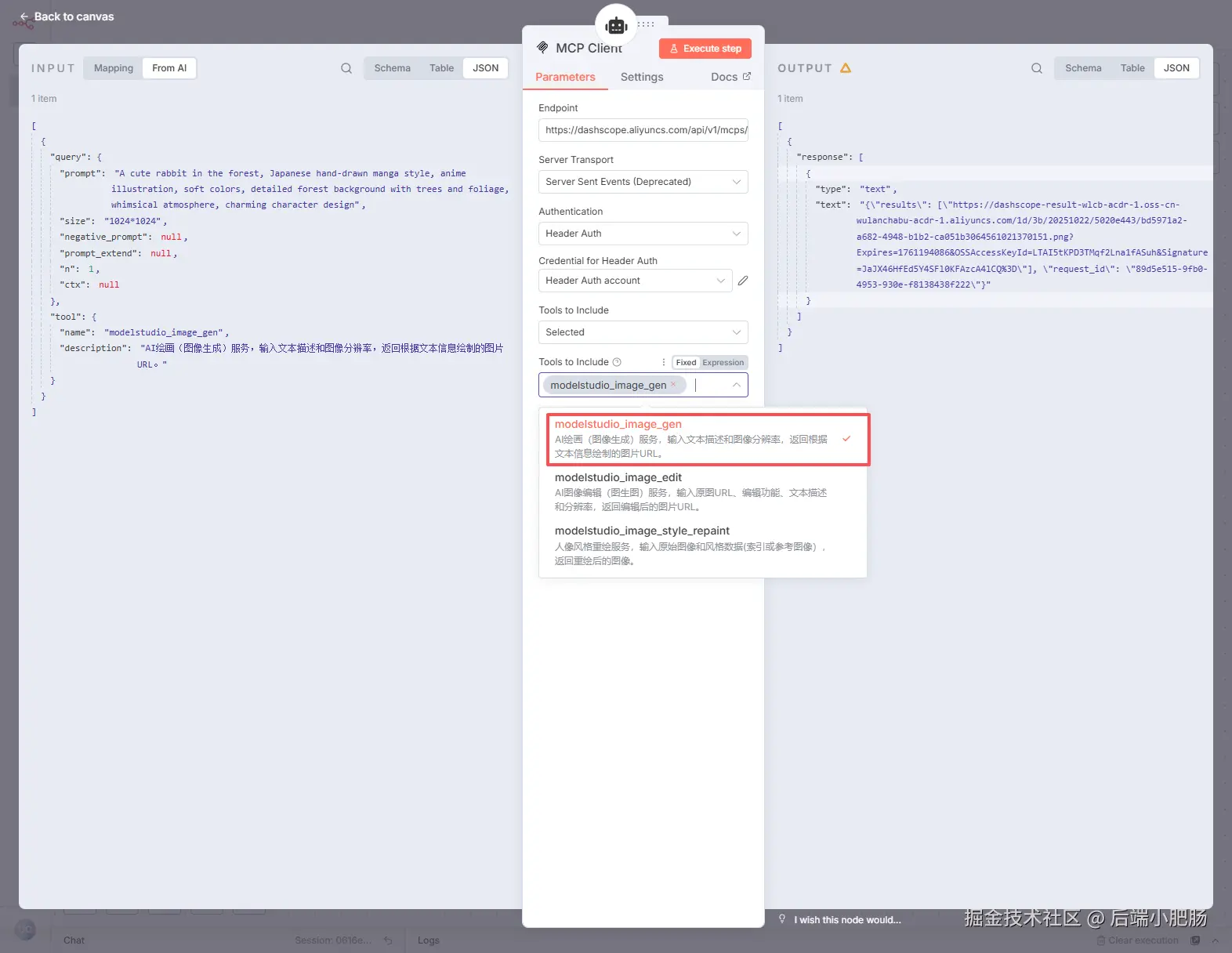Click the MCP Client title icon
Image resolution: width=1232 pixels, height=953 pixels.
coord(542,48)
